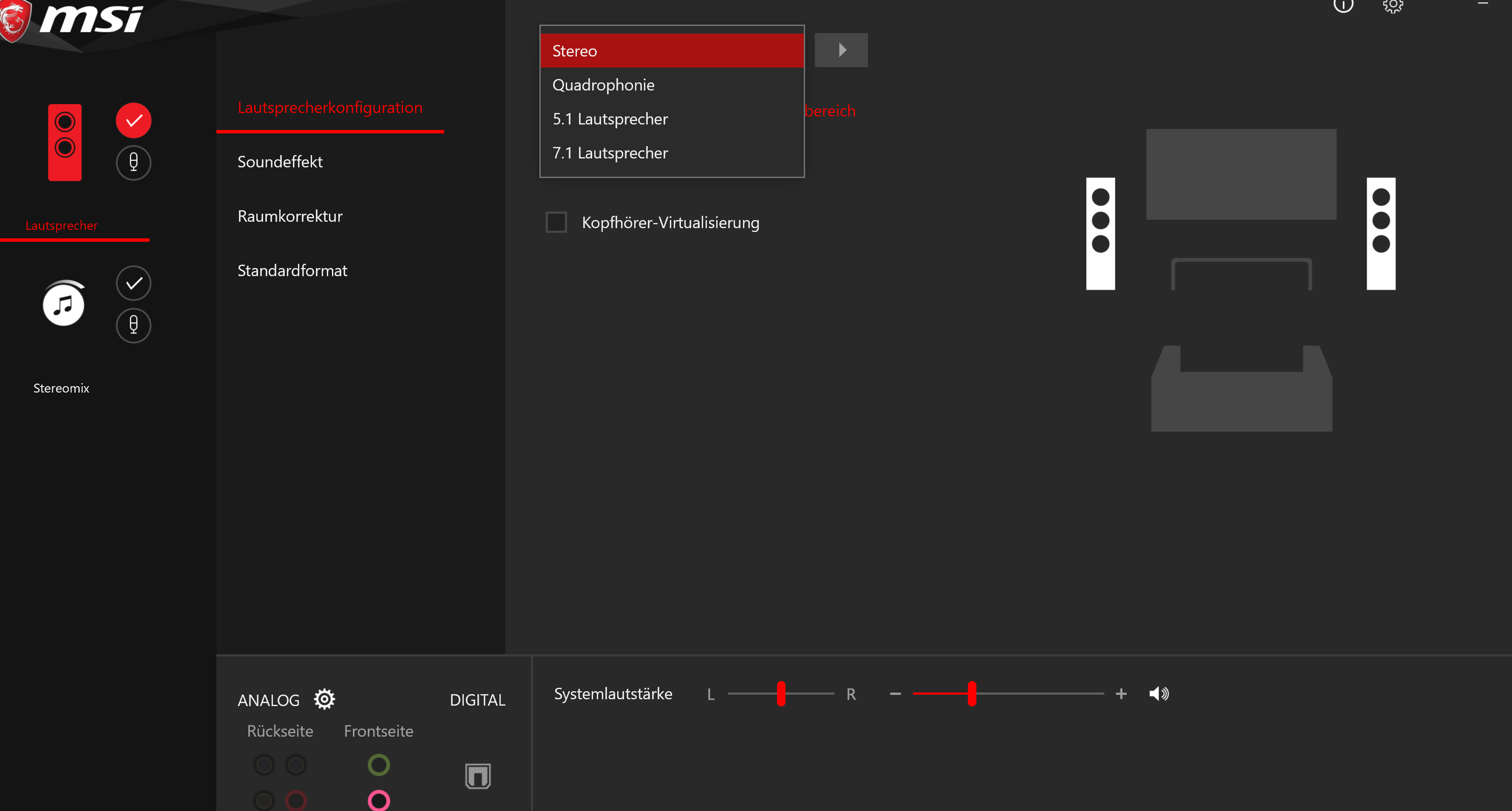This screenshot has width=1512, height=811.
Task: Open the settings gear in top right
Action: tap(1392, 6)
